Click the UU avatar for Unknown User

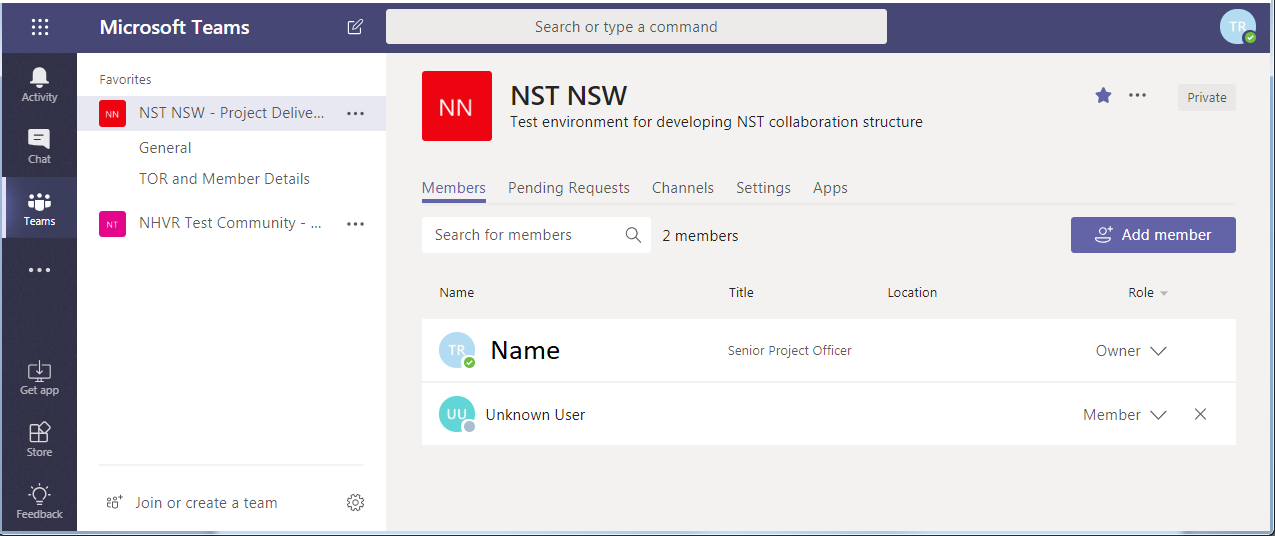457,414
